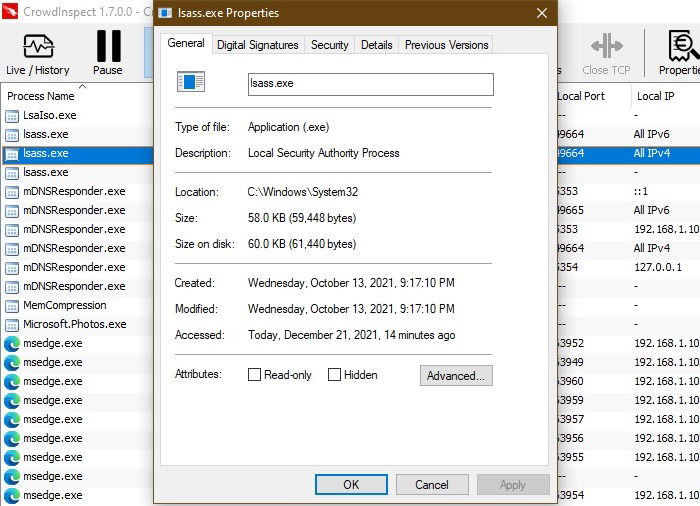
Task: Pause monitoring with the Pause icon
Action: [108, 46]
